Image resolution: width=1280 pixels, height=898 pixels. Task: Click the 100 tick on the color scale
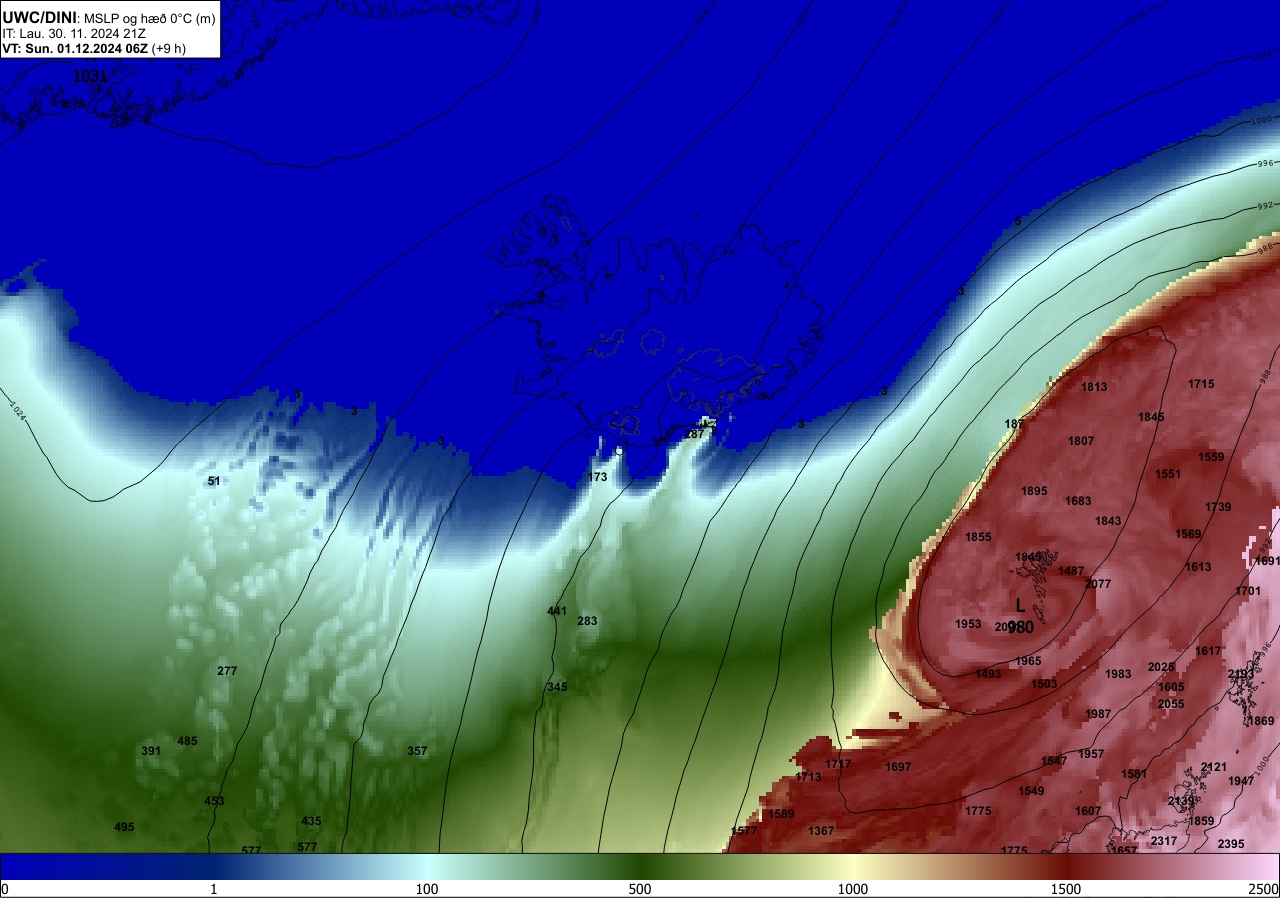pyautogui.click(x=427, y=889)
